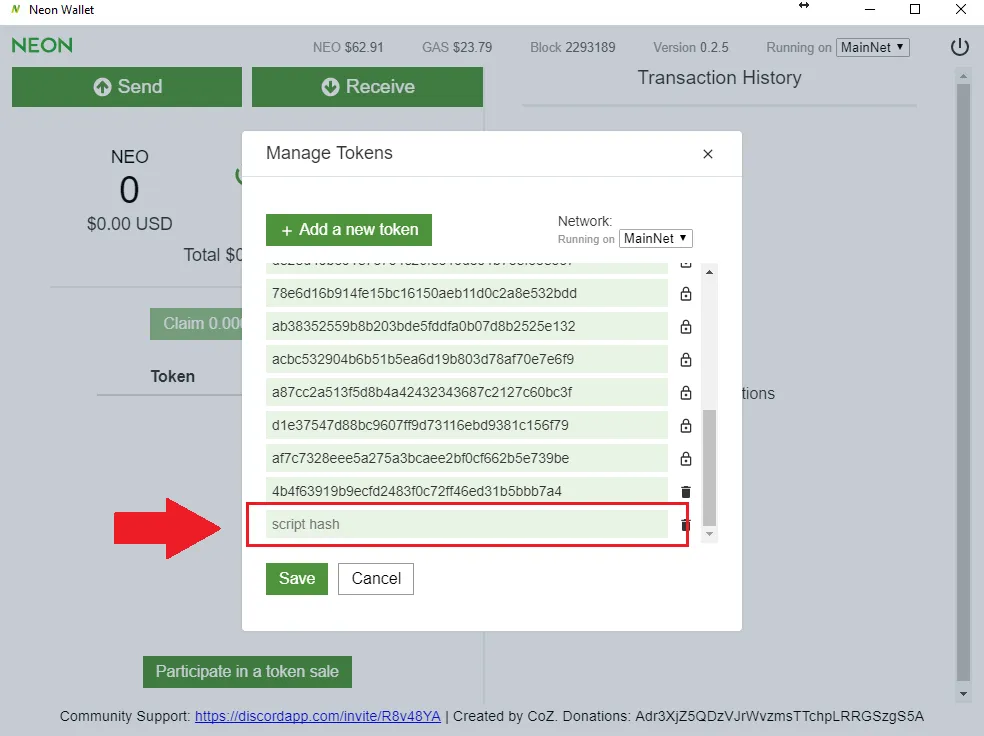
Task: Select the af7c7328eee5a275a3bcaee2bf0cf662b5e739be field
Action: coord(467,458)
